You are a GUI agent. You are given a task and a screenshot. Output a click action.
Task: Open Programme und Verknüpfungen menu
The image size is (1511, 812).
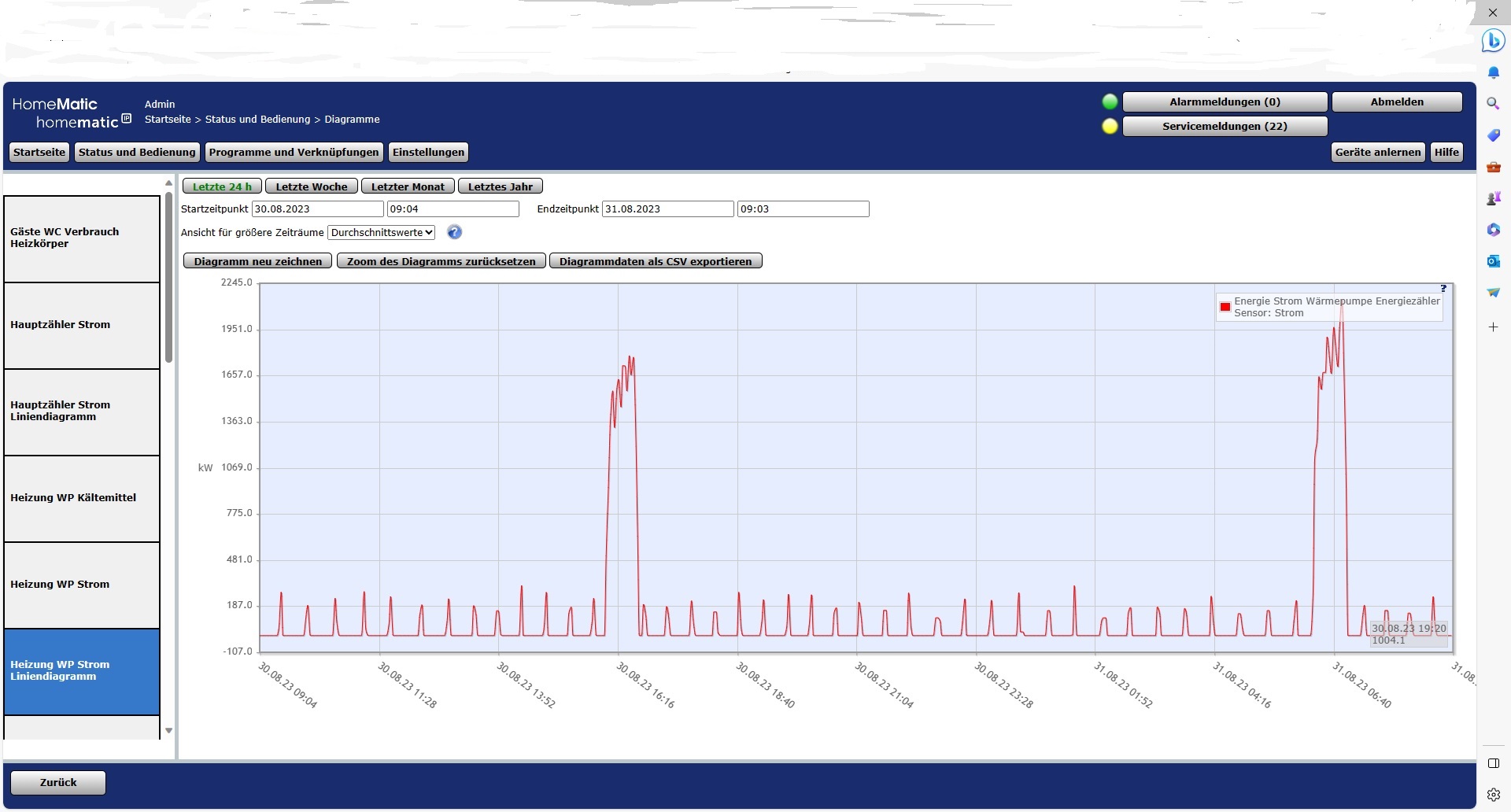(294, 152)
